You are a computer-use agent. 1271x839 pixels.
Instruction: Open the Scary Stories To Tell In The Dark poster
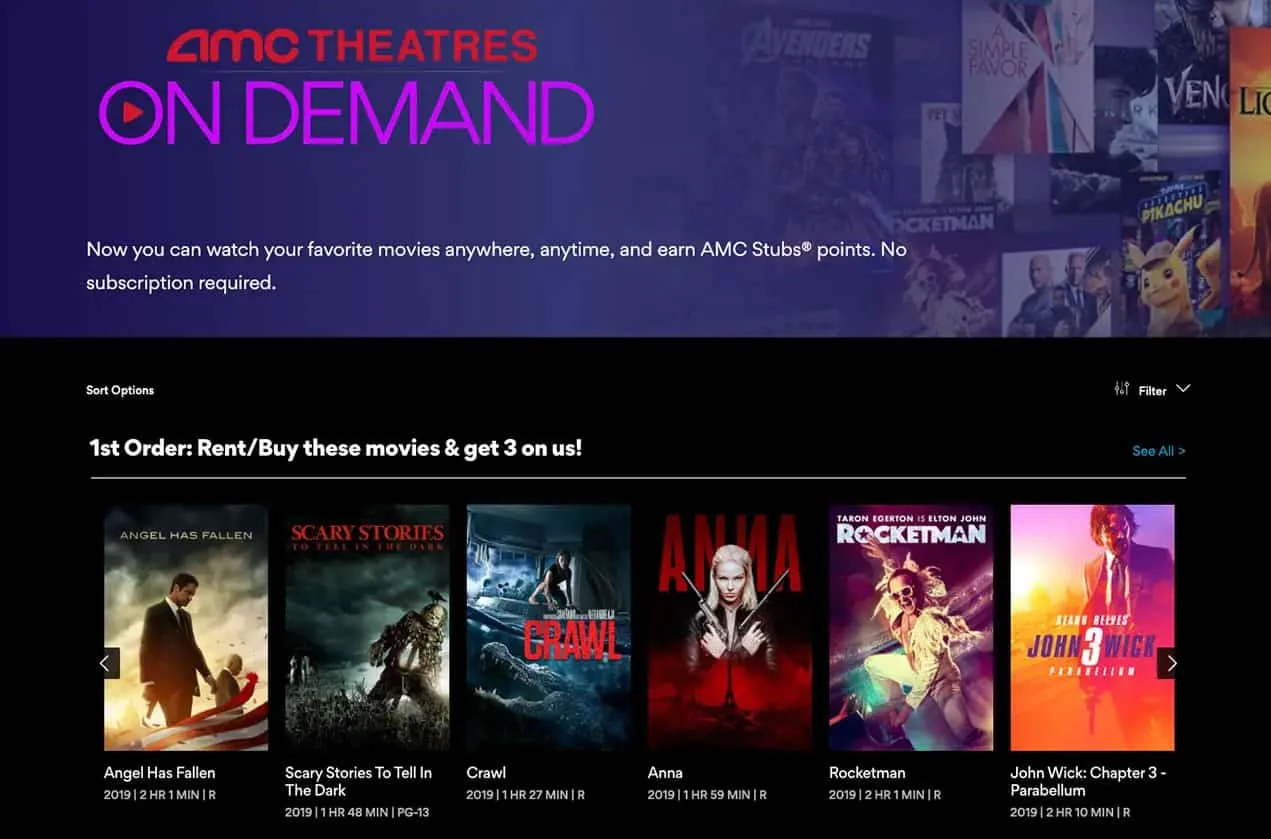(x=367, y=627)
